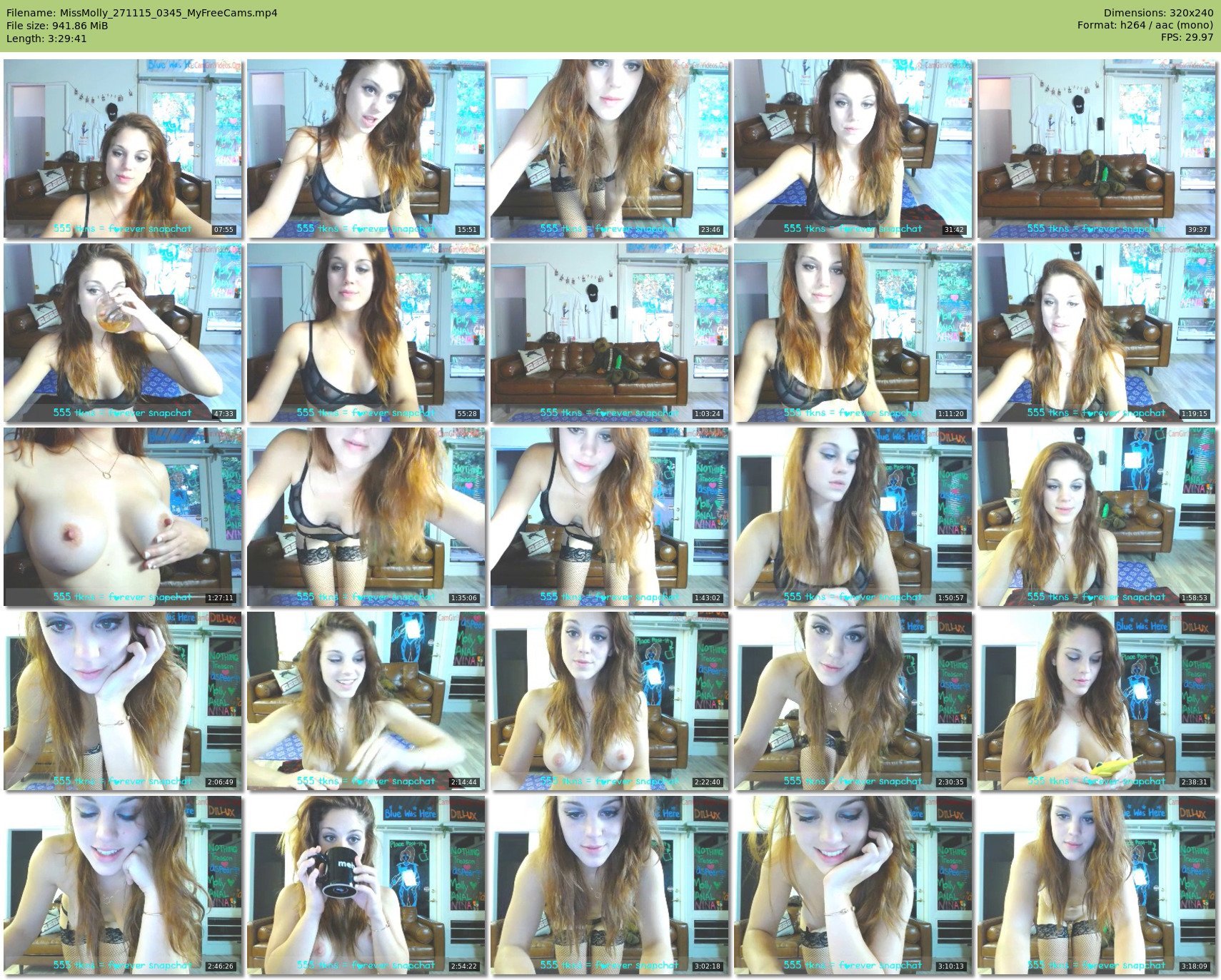
Task: Click the 'Dimensions: 320x240' text
Action: tap(1158, 13)
